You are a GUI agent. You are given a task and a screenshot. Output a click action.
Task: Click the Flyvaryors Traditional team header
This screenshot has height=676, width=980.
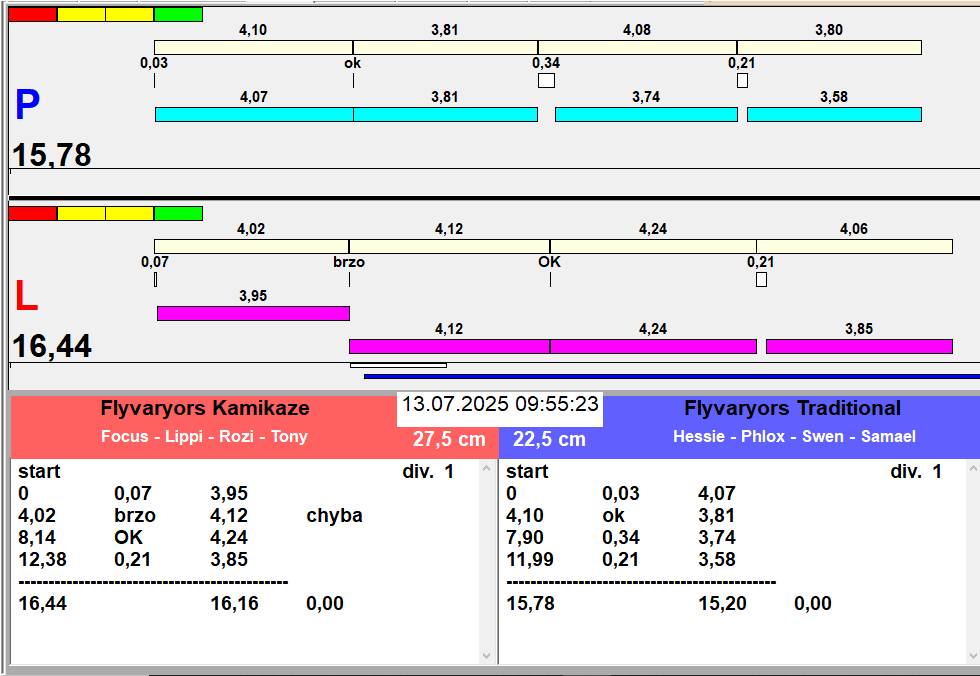pyautogui.click(x=792, y=408)
